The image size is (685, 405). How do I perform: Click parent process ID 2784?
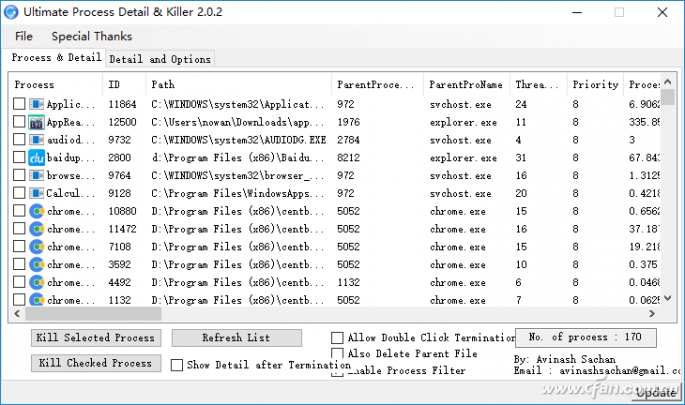[348, 140]
